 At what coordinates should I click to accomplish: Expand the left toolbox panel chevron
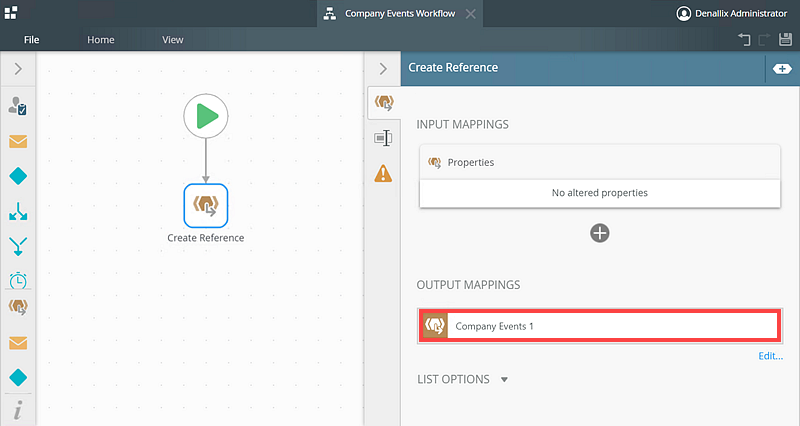(18, 68)
